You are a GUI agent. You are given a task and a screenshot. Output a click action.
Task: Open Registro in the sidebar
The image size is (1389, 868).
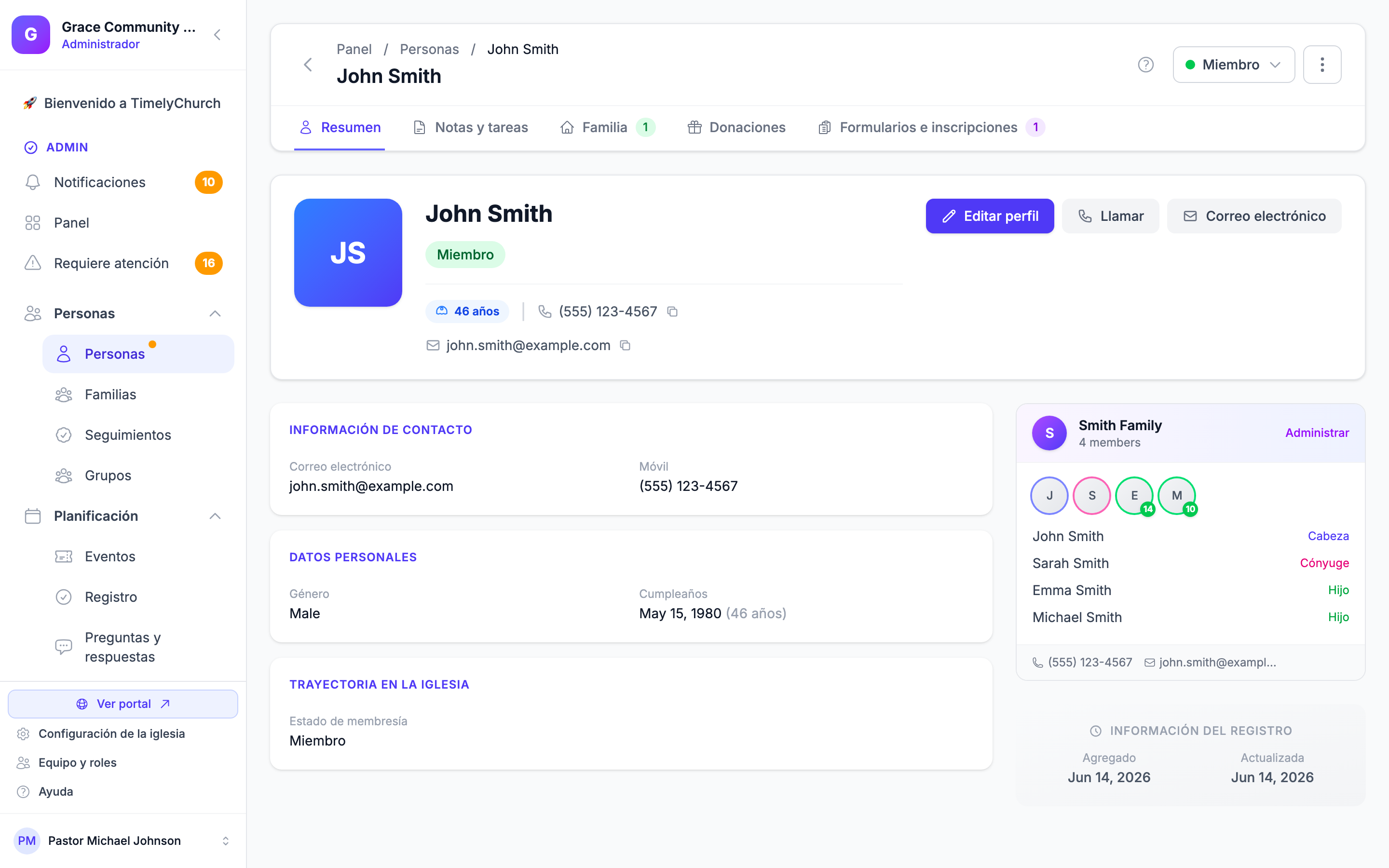click(x=138, y=597)
